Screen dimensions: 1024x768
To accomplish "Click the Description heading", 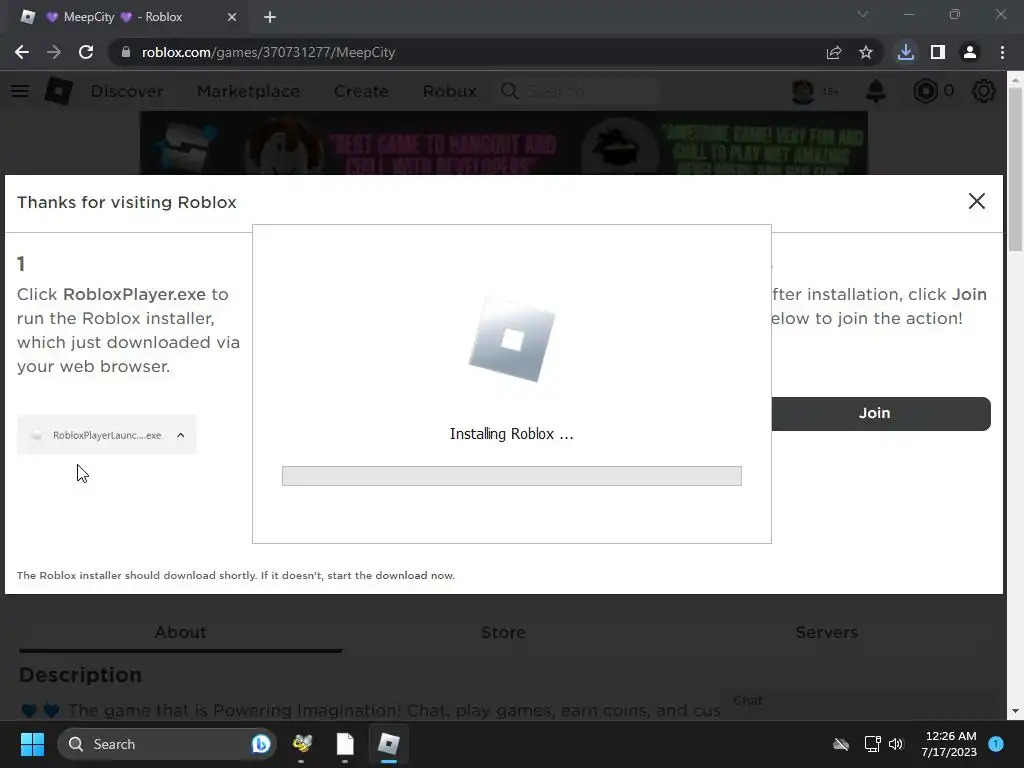I will [80, 675].
